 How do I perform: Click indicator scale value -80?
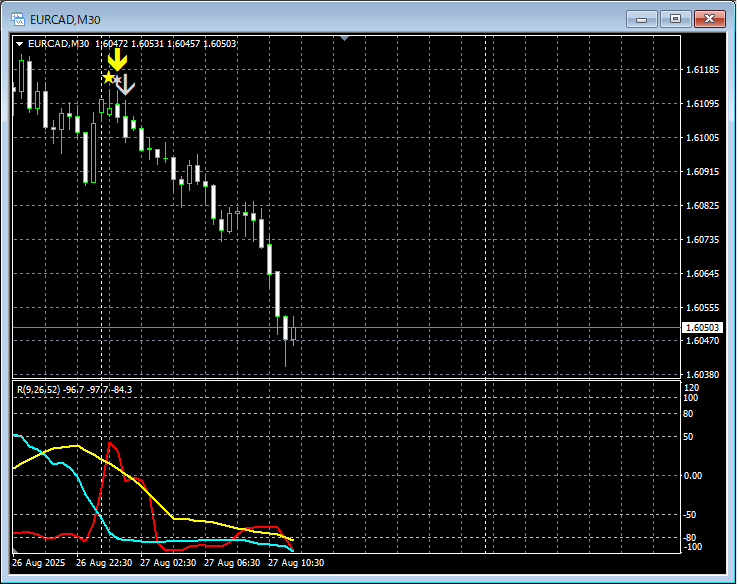click(690, 538)
